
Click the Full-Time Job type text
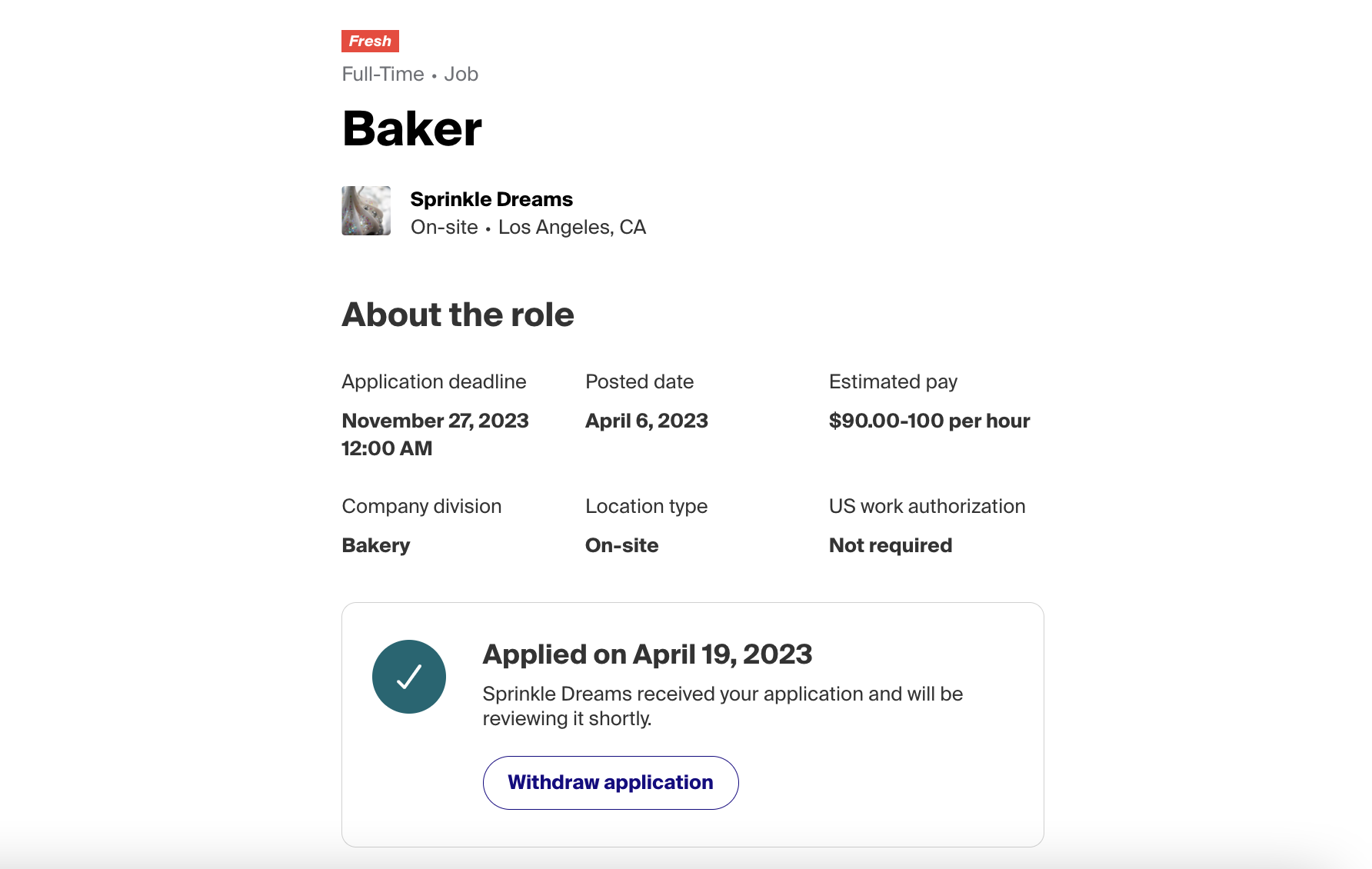410,74
